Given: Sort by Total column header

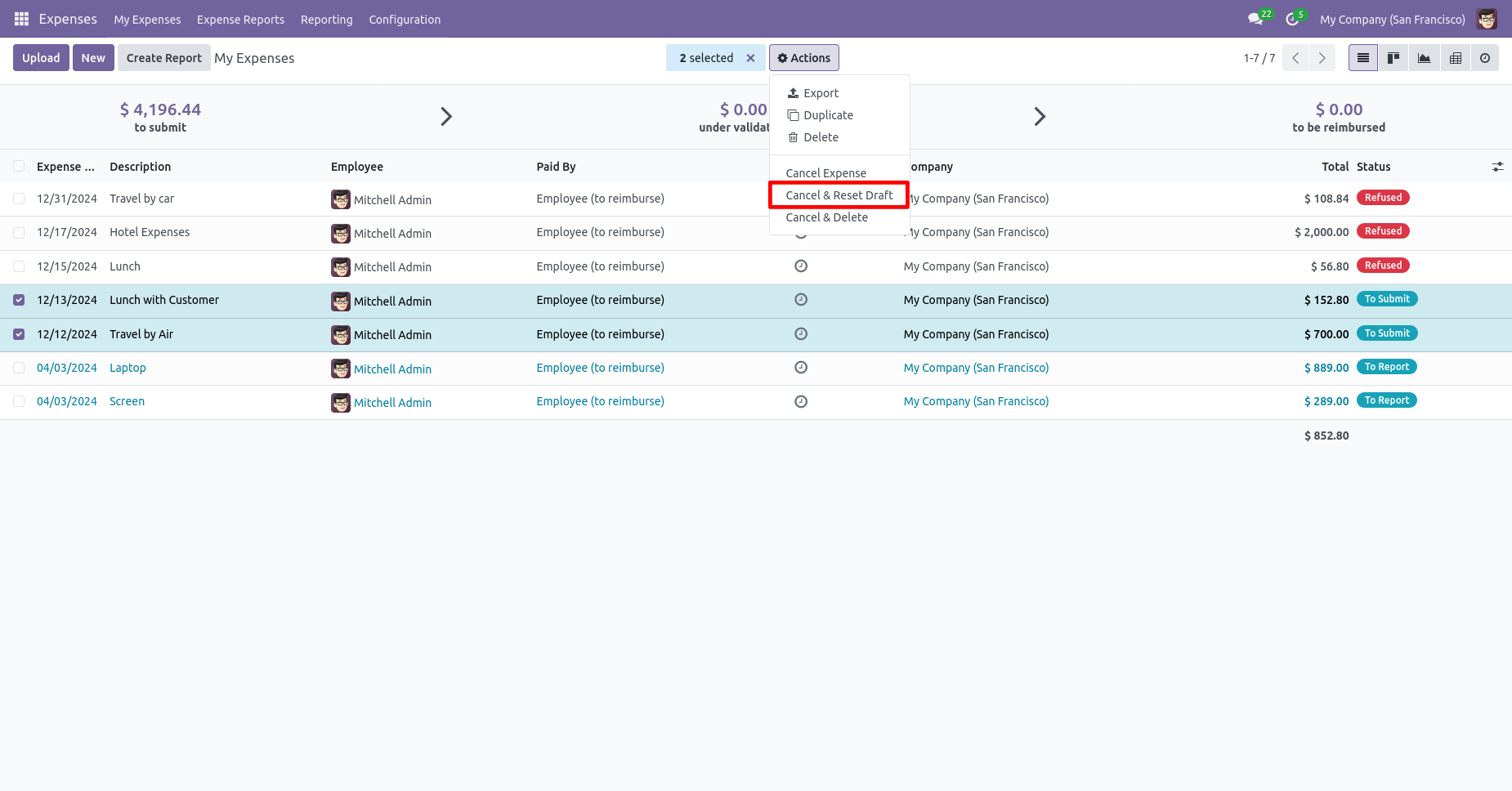Looking at the screenshot, I should click(1335, 167).
